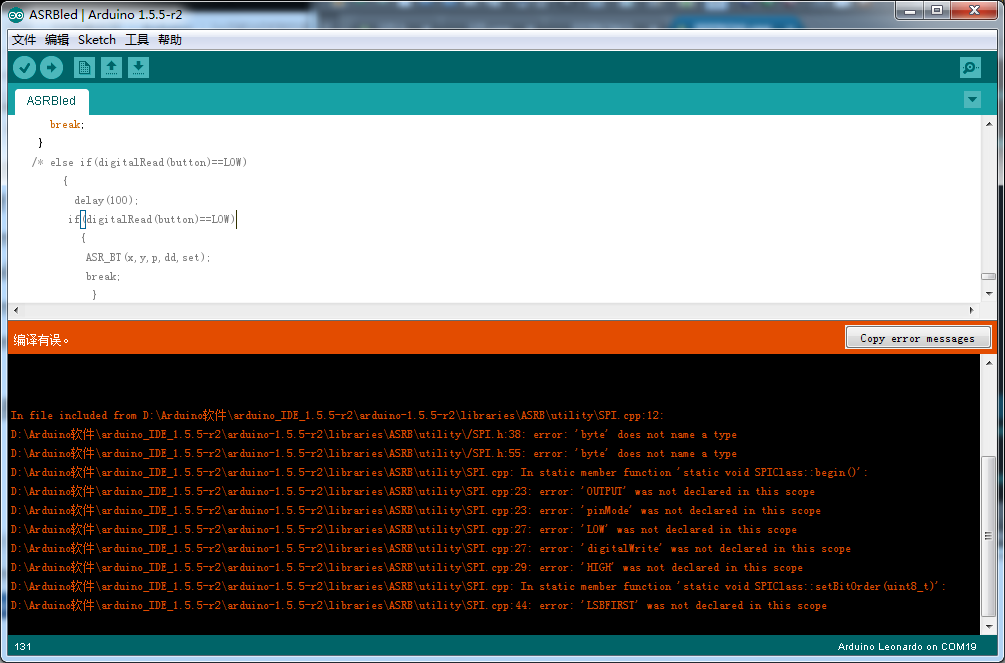Click the Upload arrow icon
This screenshot has width=1005, height=663.
[x=52, y=67]
